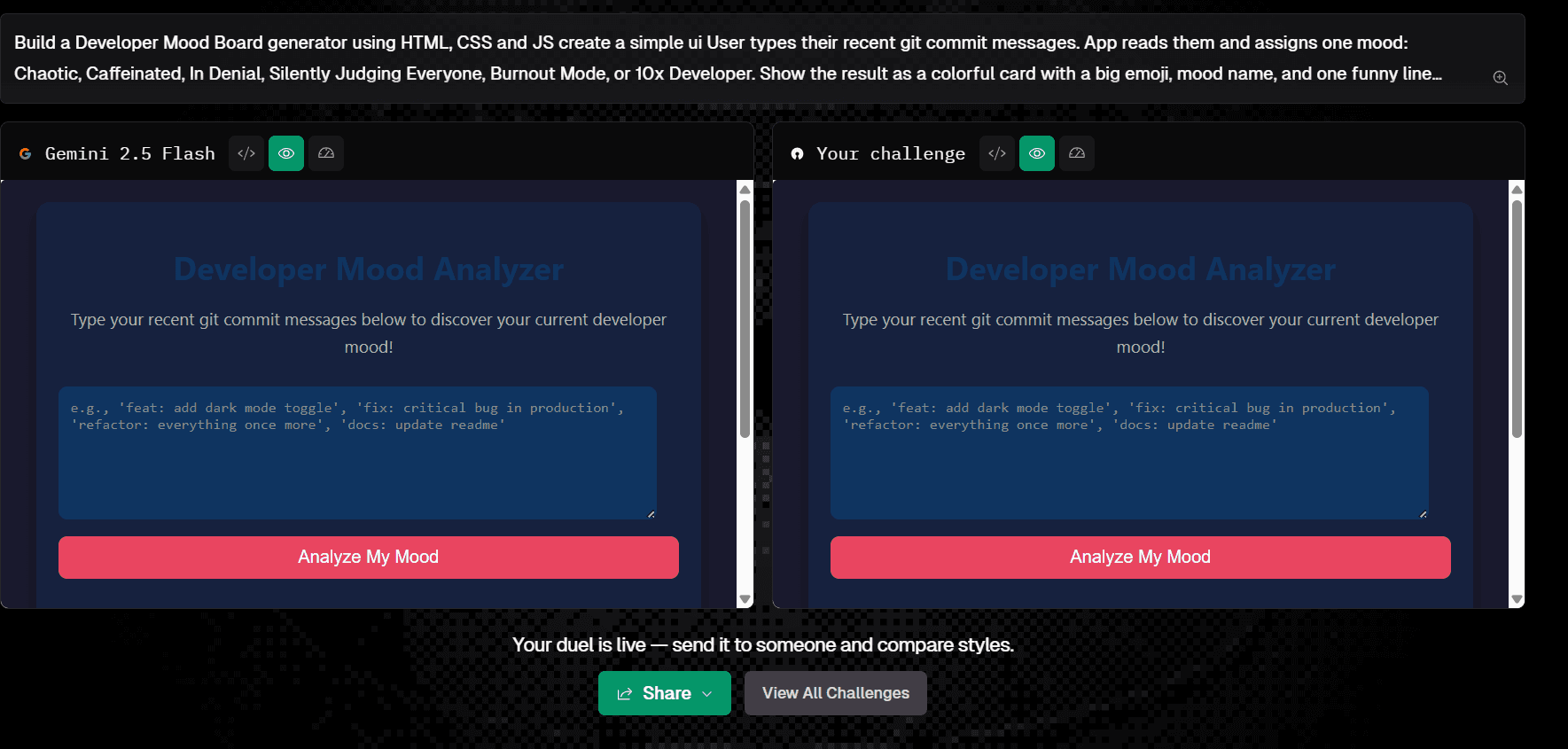Click Analyze My Mood in Your challenge panel
This screenshot has height=749, width=1568.
point(1141,558)
